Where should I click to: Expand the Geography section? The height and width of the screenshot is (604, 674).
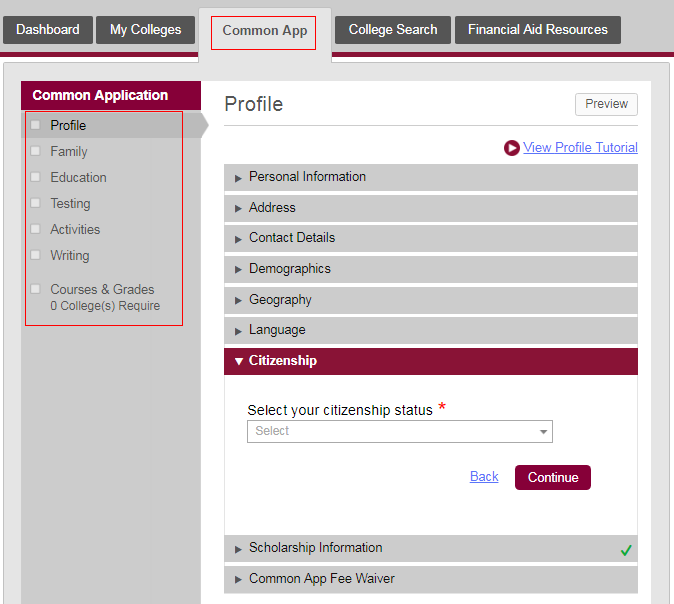[x=431, y=300]
